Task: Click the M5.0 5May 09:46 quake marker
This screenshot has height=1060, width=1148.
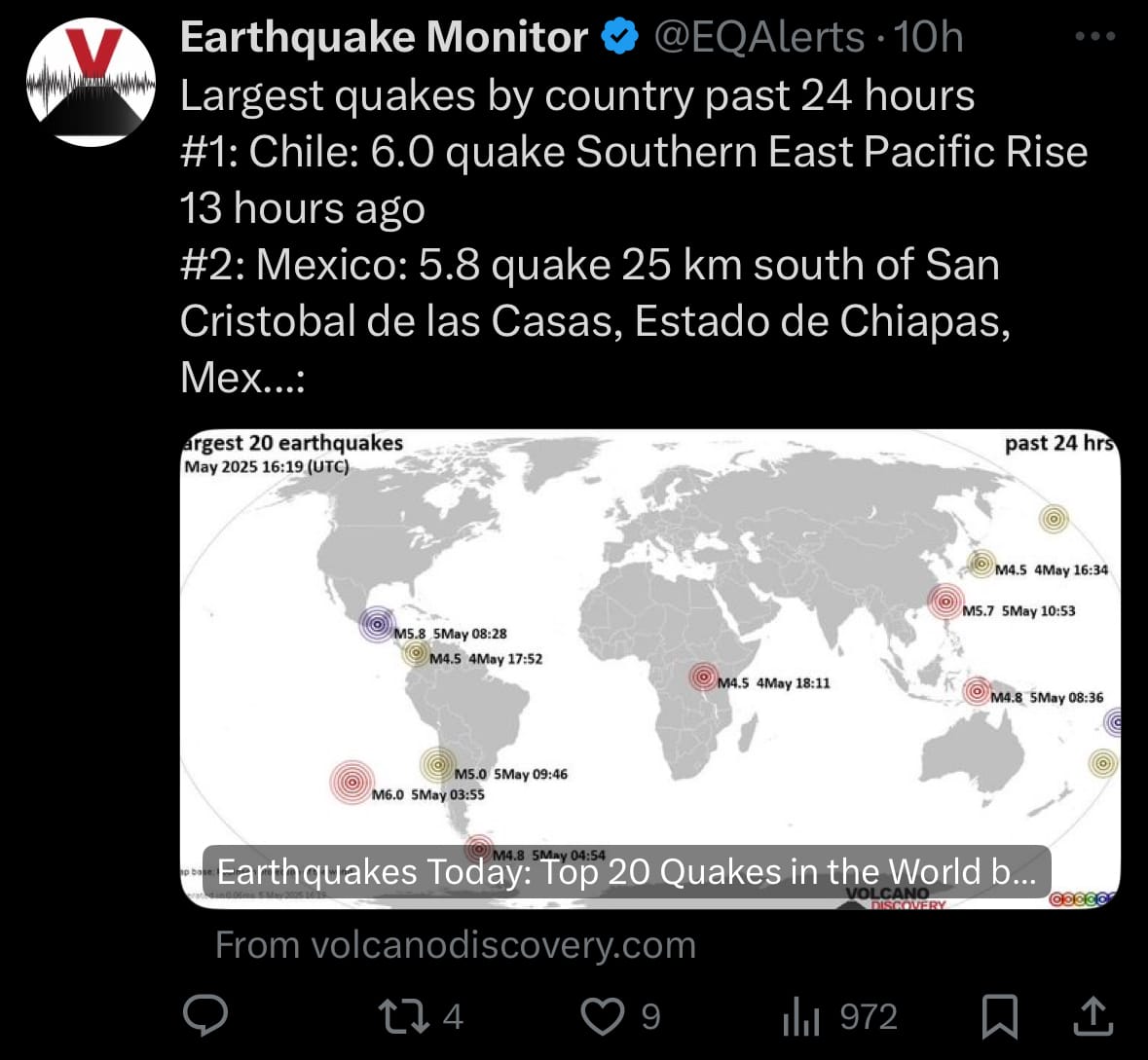Action: 438,765
